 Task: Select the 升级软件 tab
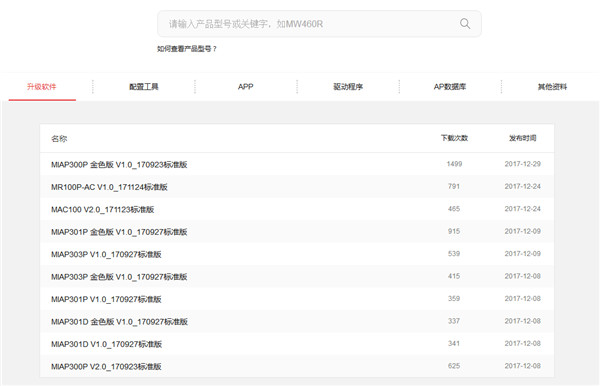[42, 87]
